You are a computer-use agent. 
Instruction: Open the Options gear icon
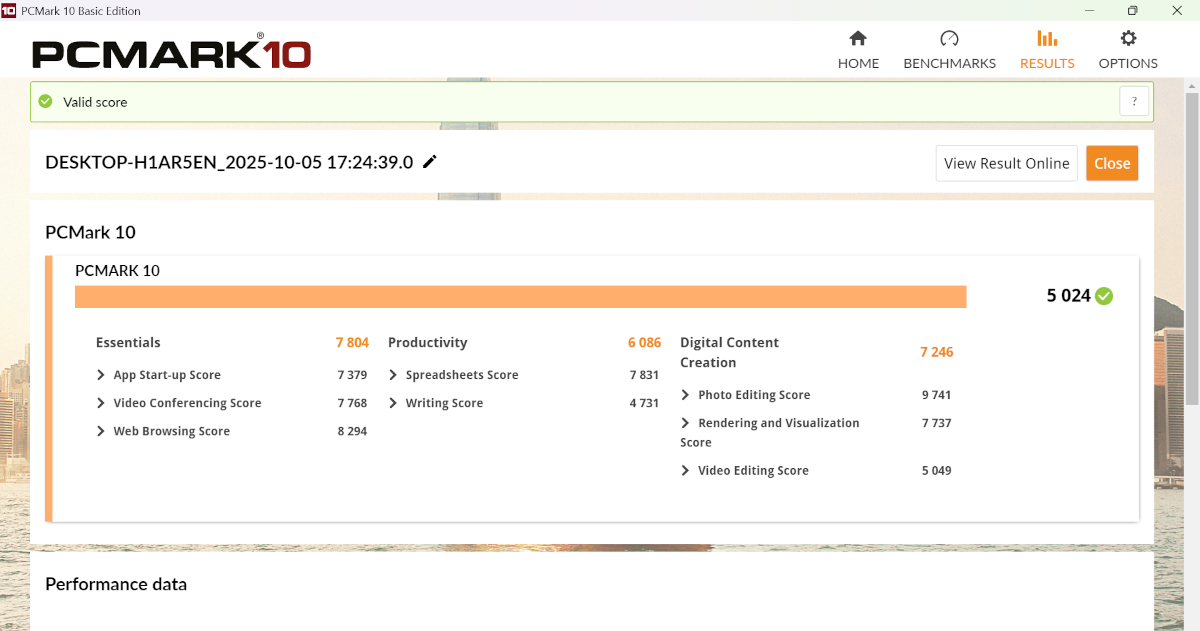tap(1128, 39)
